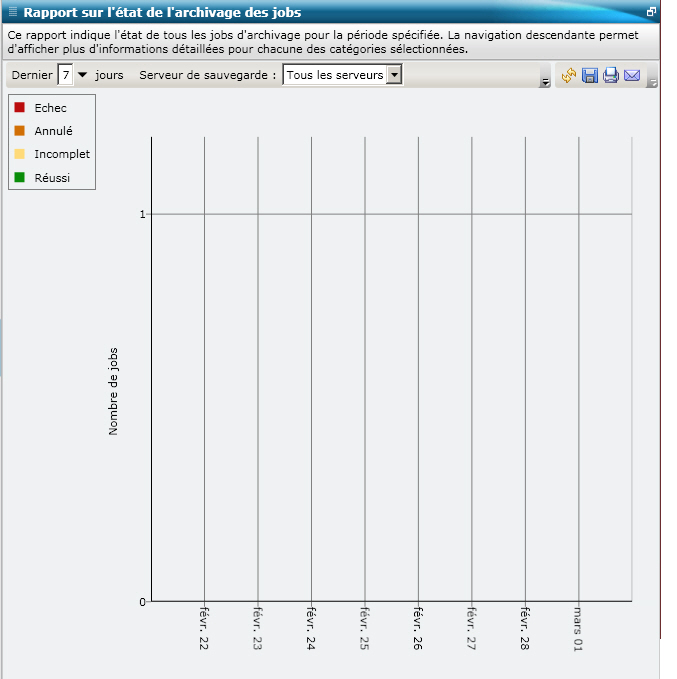This screenshot has width=677, height=679.
Task: Click the orange Annulé legend swatch
Action: (x=19, y=131)
